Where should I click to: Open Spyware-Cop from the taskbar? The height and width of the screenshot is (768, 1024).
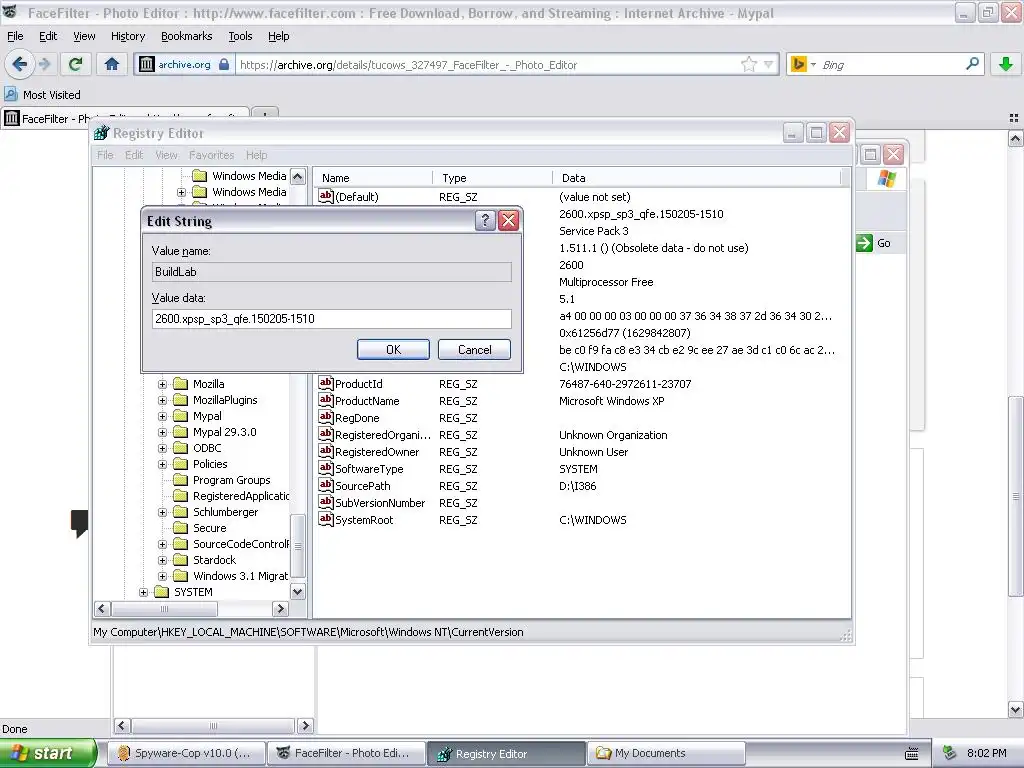(187, 753)
